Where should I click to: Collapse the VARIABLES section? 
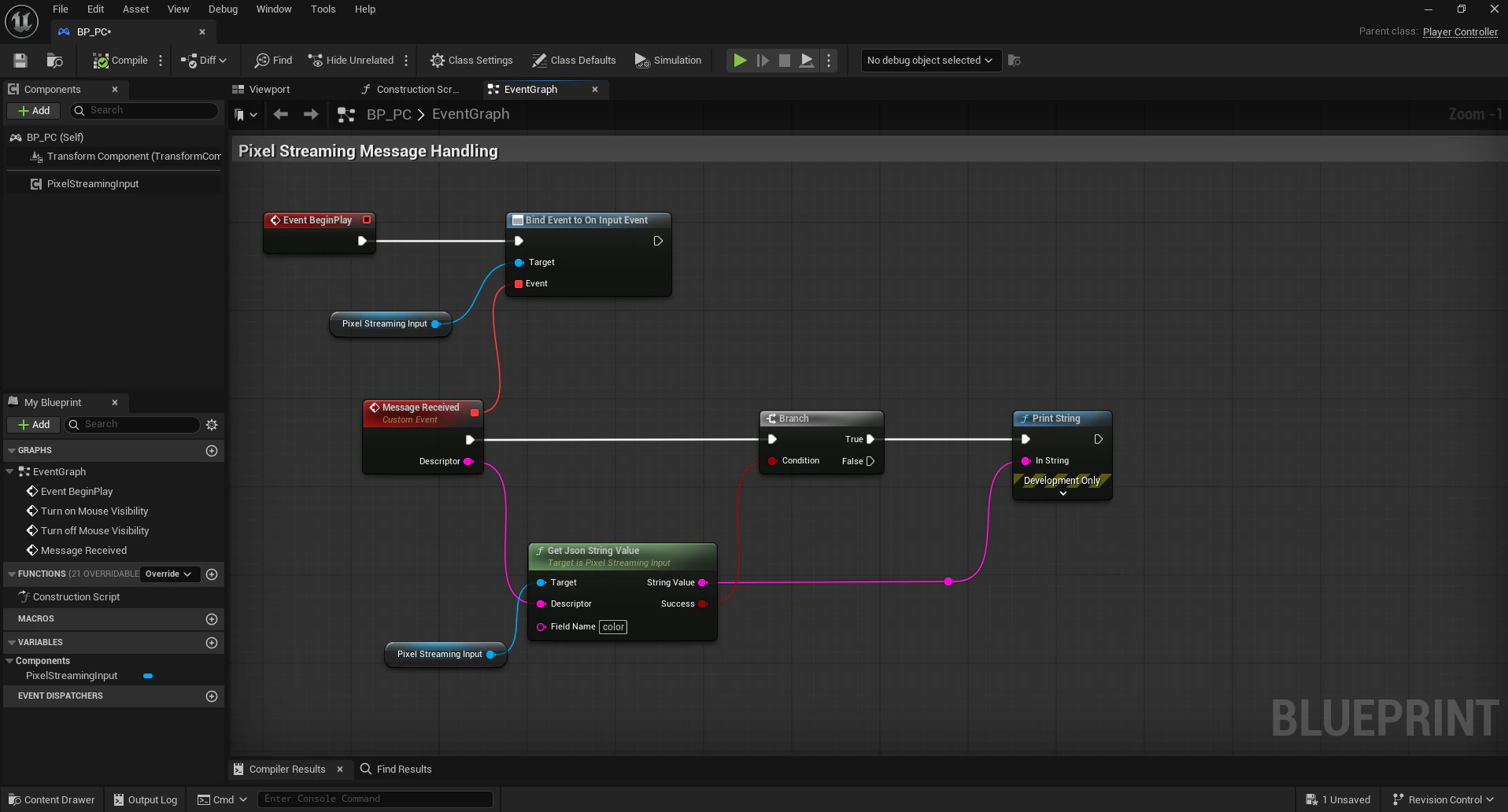12,643
